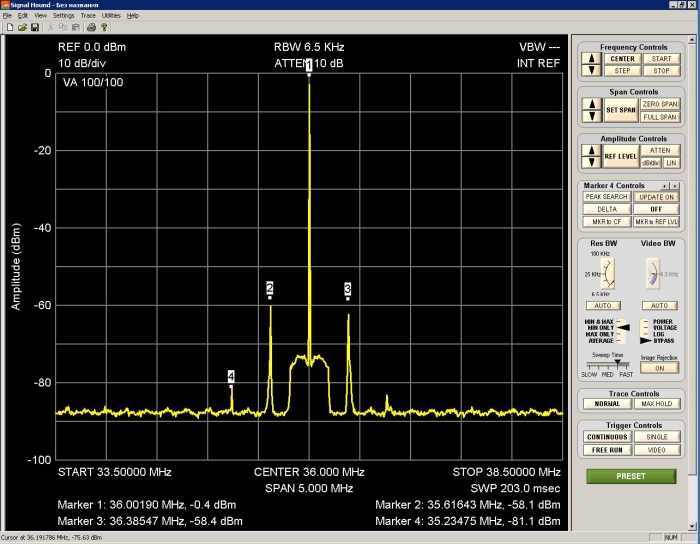Viewport: 700px width, 544px height.
Task: Save with the floppy disk icon
Action: click(35, 27)
